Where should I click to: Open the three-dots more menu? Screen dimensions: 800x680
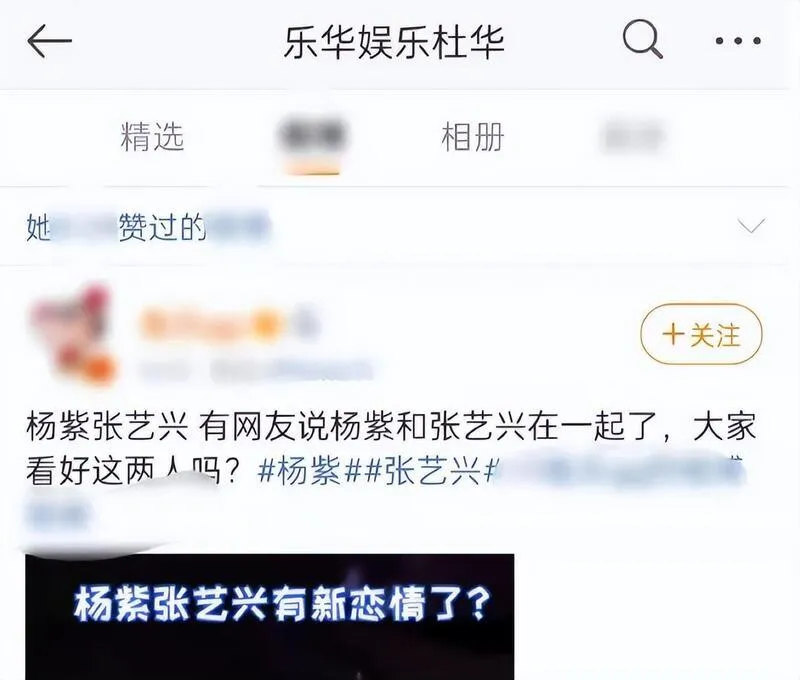click(x=738, y=41)
